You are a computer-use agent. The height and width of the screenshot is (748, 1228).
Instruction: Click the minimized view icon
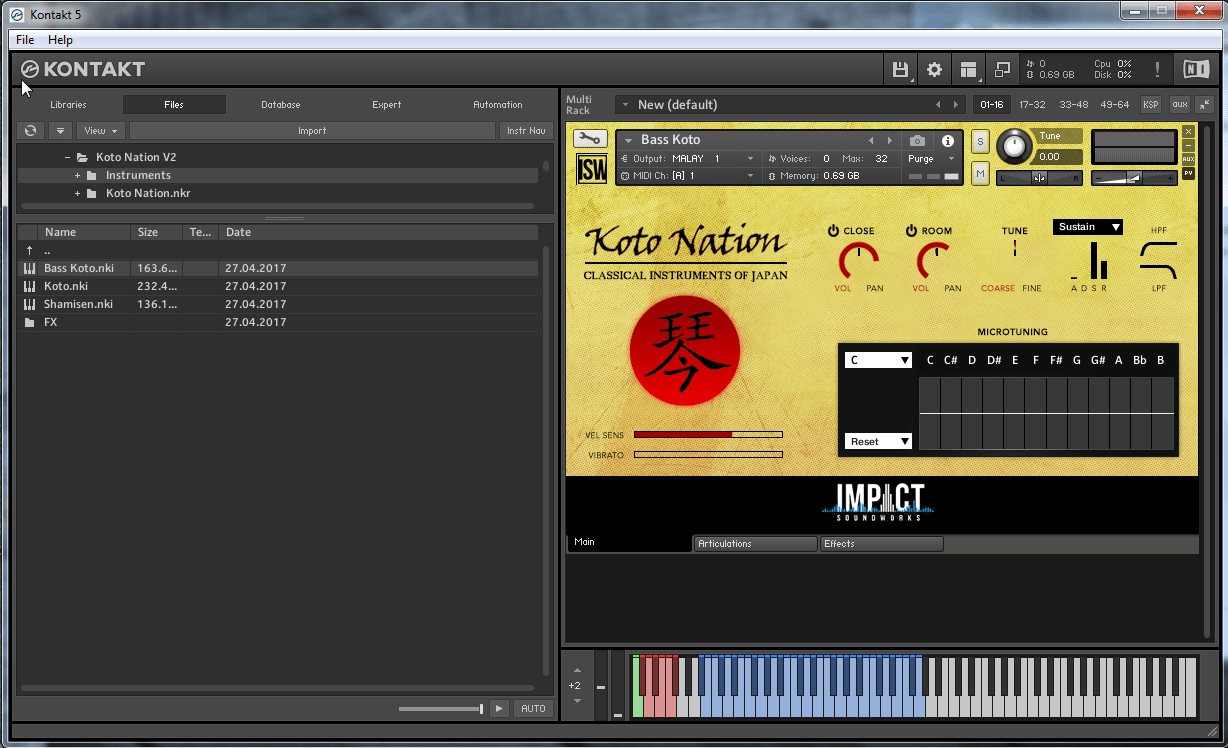point(1002,70)
